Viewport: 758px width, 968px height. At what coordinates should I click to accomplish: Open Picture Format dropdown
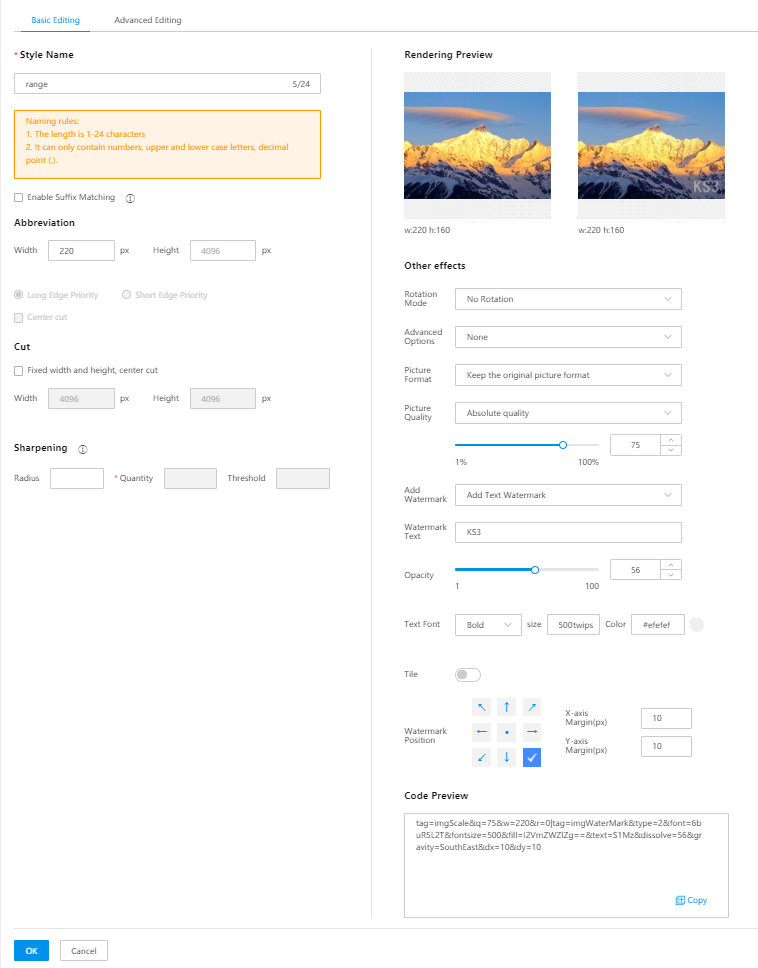click(x=568, y=375)
